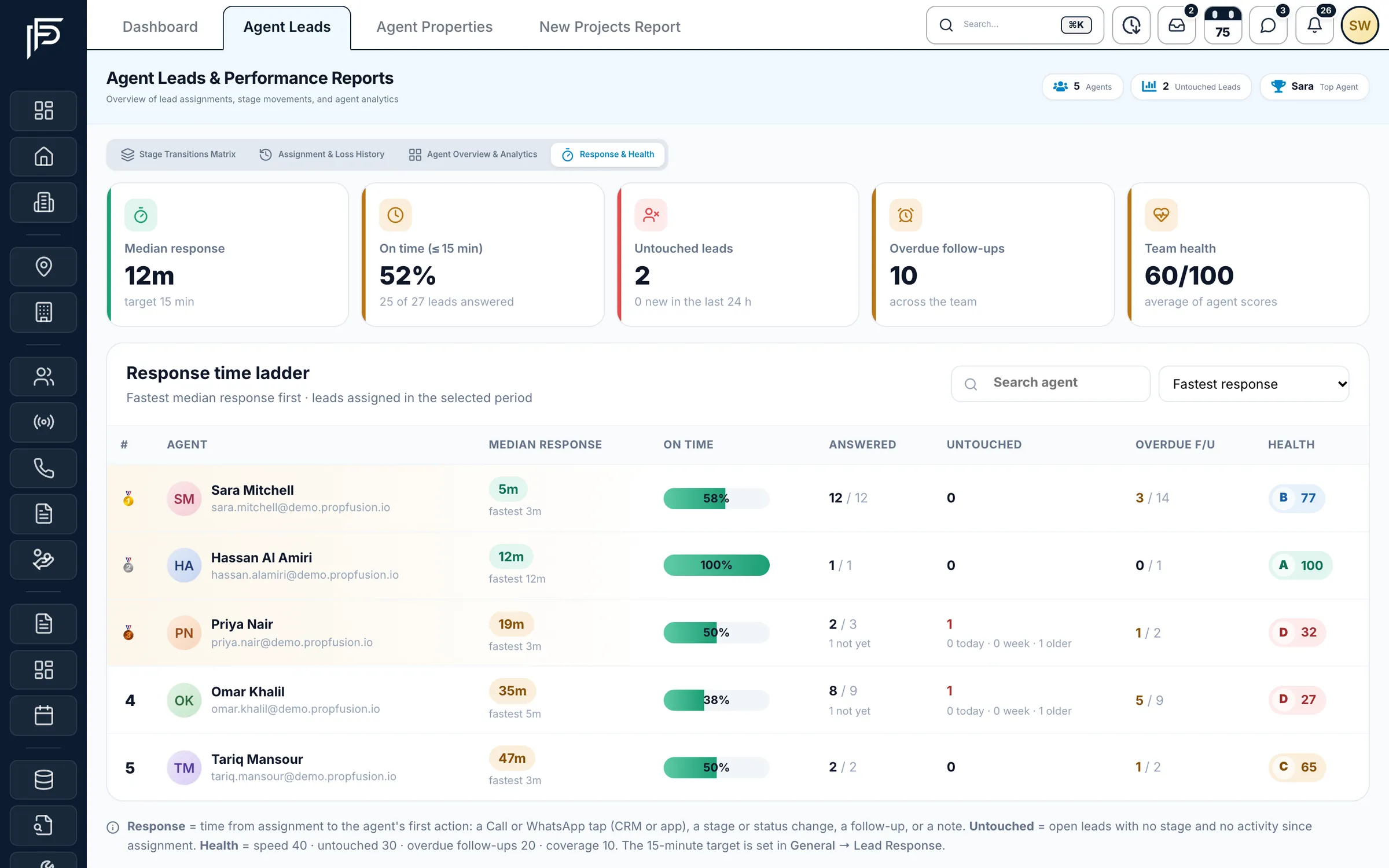Open the New Projects Report tab
1389x868 pixels.
coord(609,27)
